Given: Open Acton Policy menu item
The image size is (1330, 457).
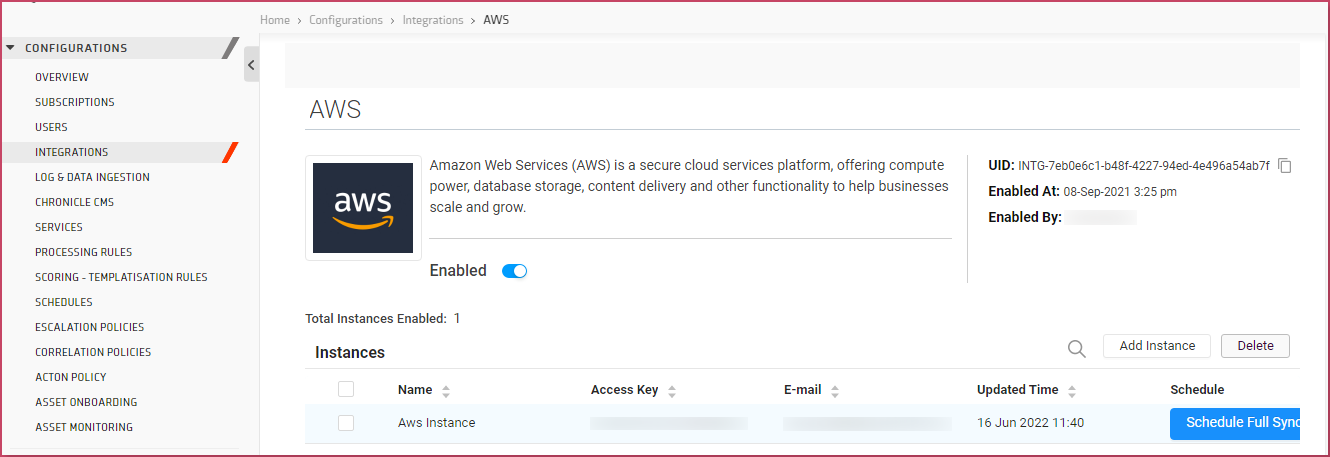Looking at the screenshot, I should 71,377.
